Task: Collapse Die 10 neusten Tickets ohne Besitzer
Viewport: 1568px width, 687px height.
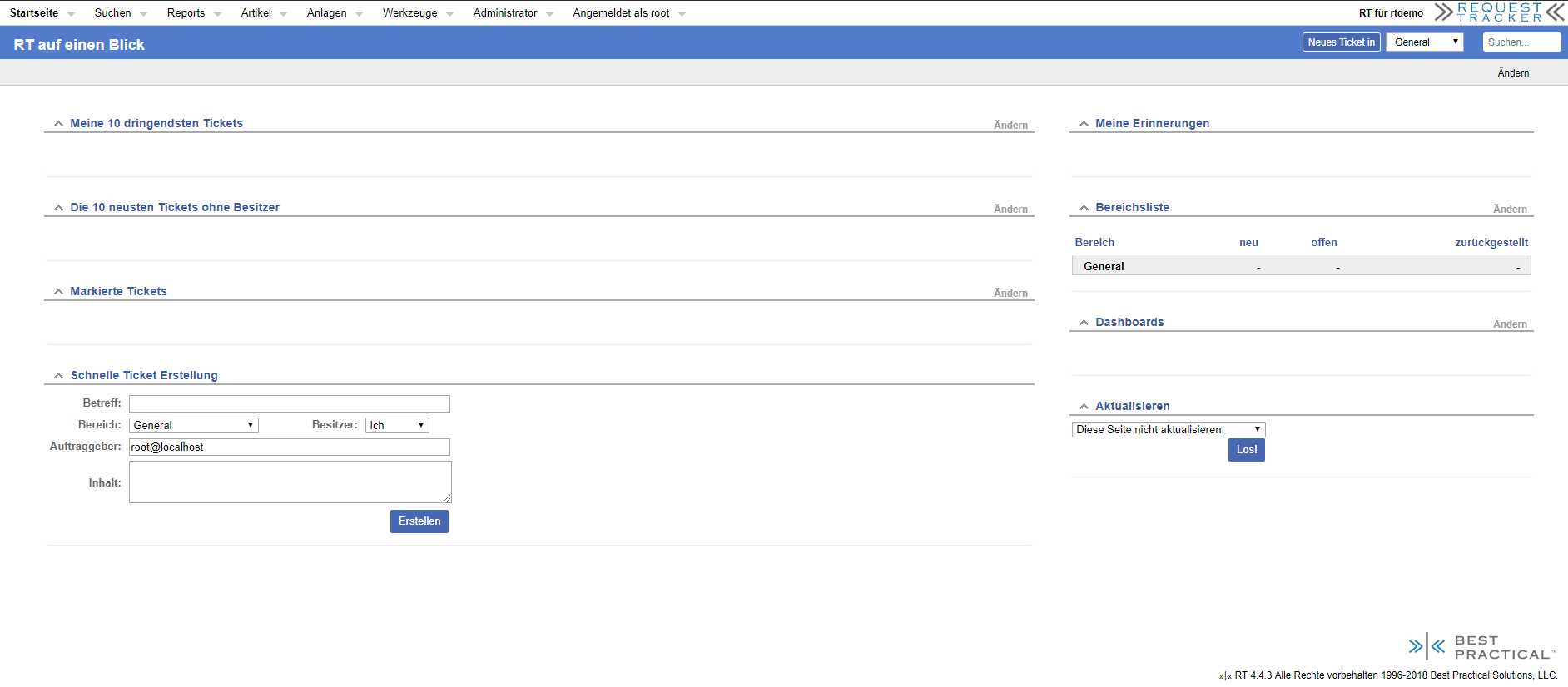Action: click(58, 208)
